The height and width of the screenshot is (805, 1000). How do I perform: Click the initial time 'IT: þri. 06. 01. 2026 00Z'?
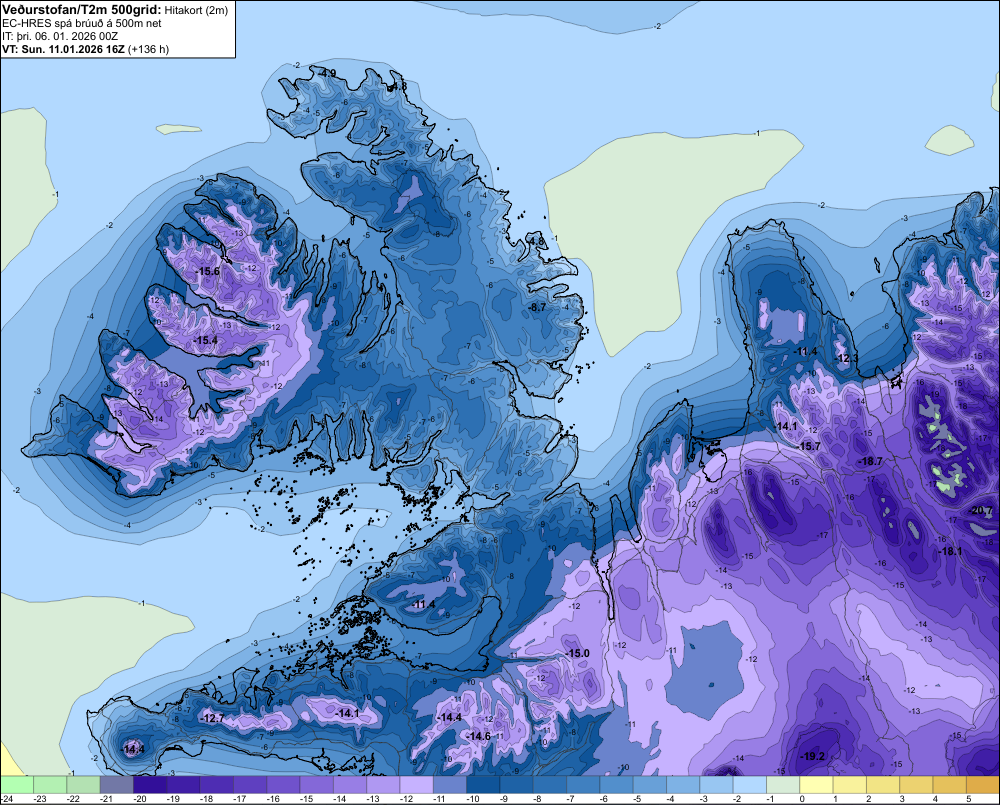click(x=60, y=36)
